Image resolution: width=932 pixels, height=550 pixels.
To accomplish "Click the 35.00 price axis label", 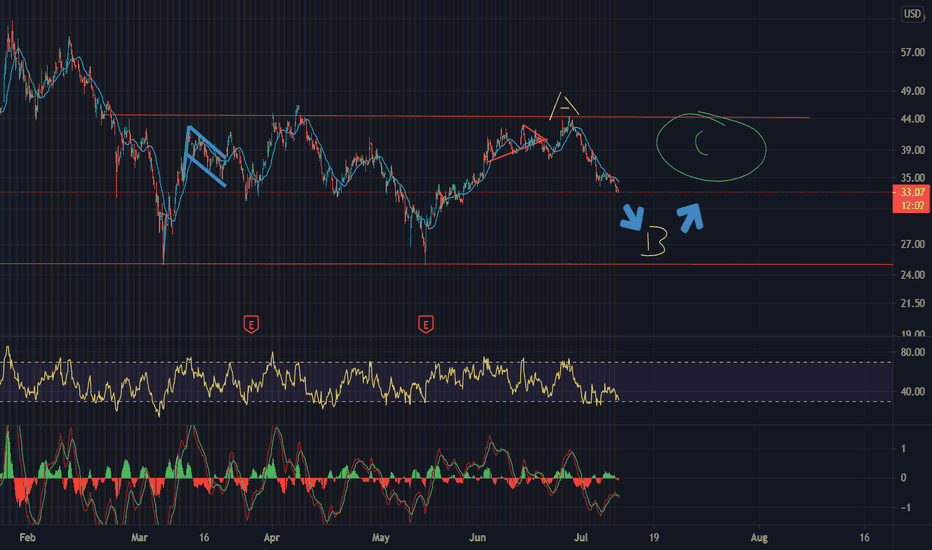I will click(912, 178).
